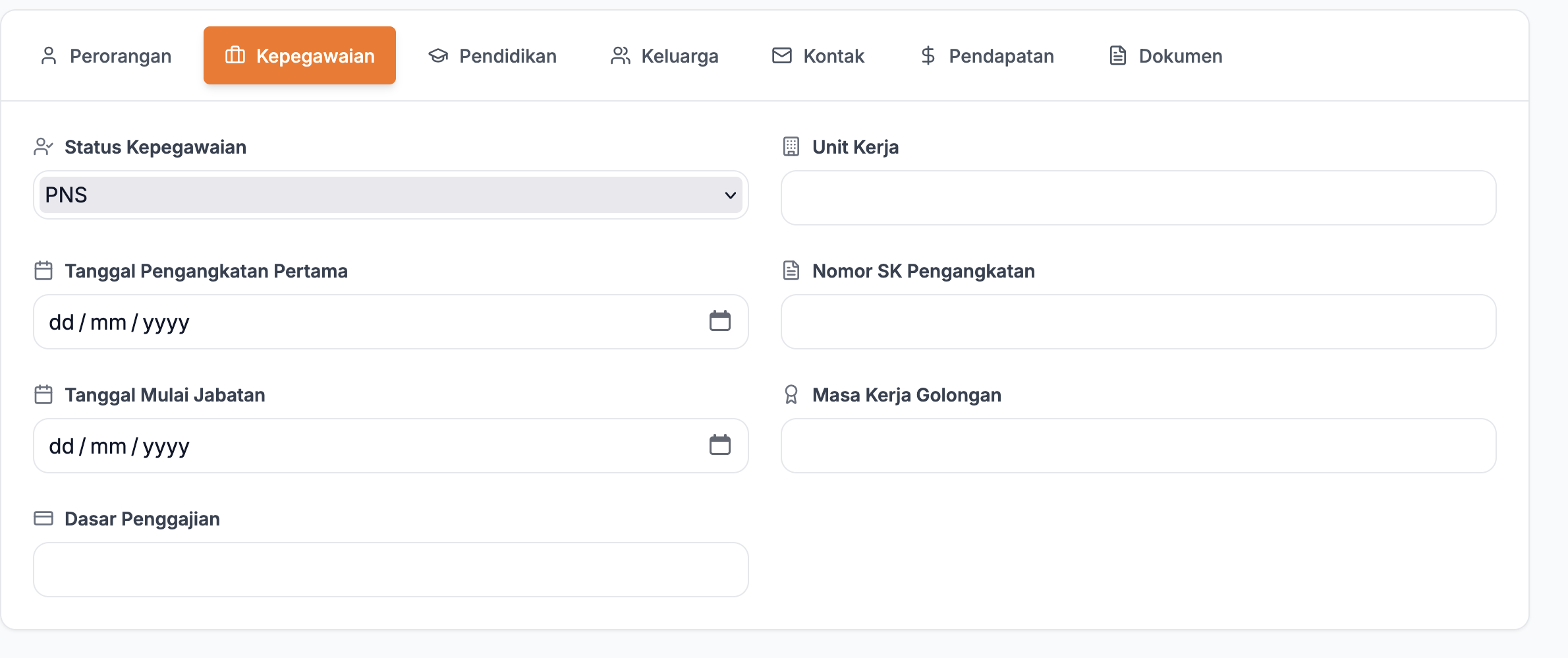Click the document icon beside Nomor SK Pengangkatan
This screenshot has height=658, width=1568.
tap(791, 270)
